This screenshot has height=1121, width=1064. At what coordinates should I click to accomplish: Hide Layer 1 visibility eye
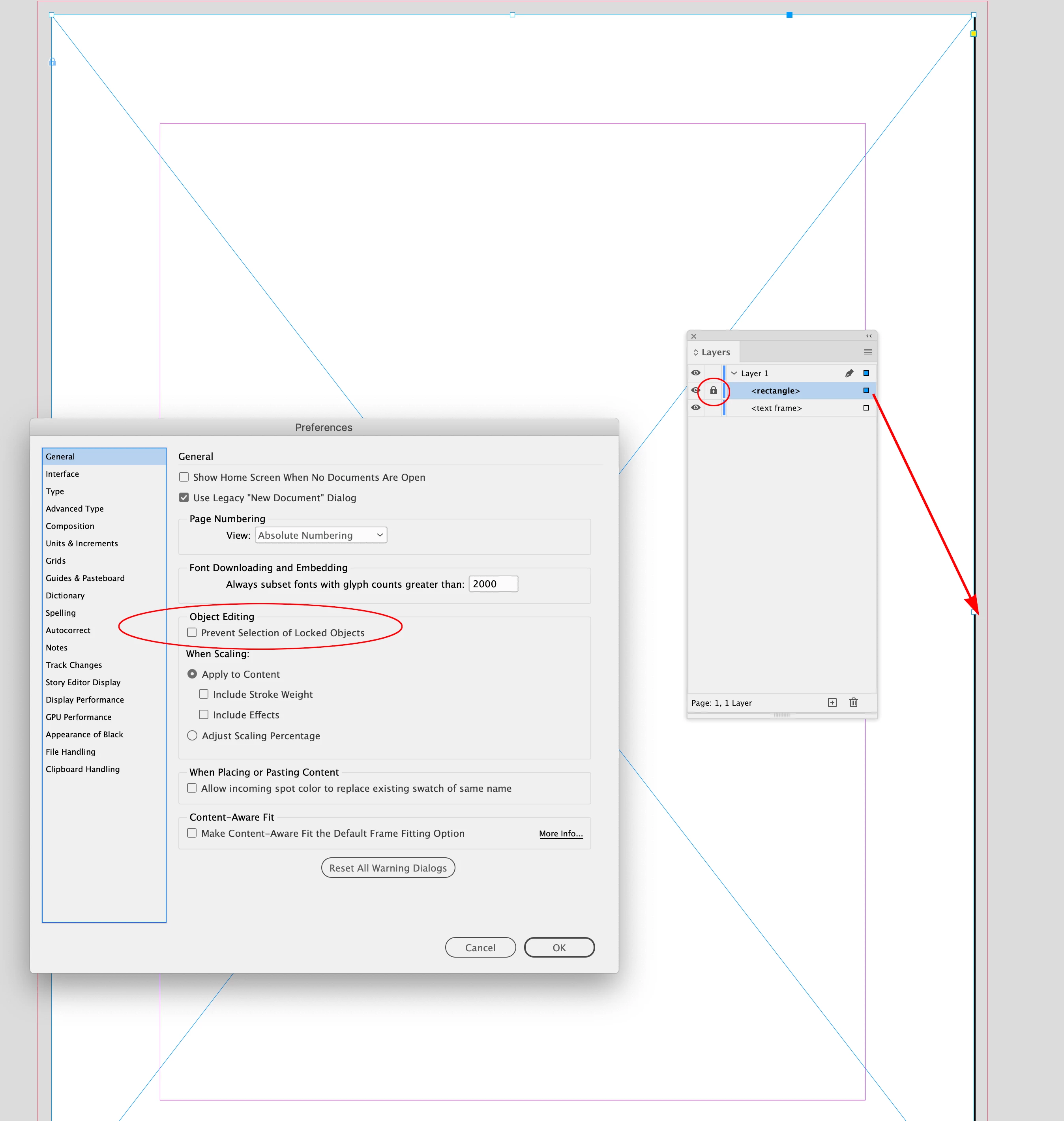pyautogui.click(x=696, y=373)
